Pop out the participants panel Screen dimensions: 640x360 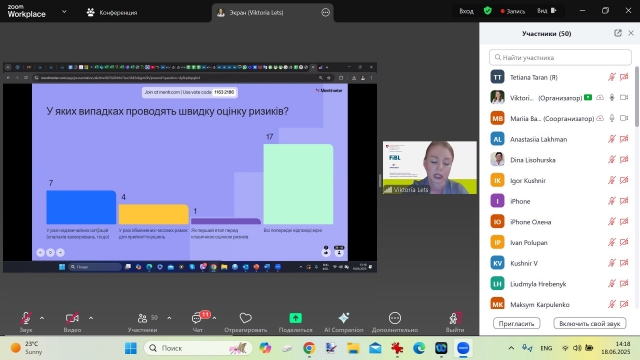tap(618, 33)
